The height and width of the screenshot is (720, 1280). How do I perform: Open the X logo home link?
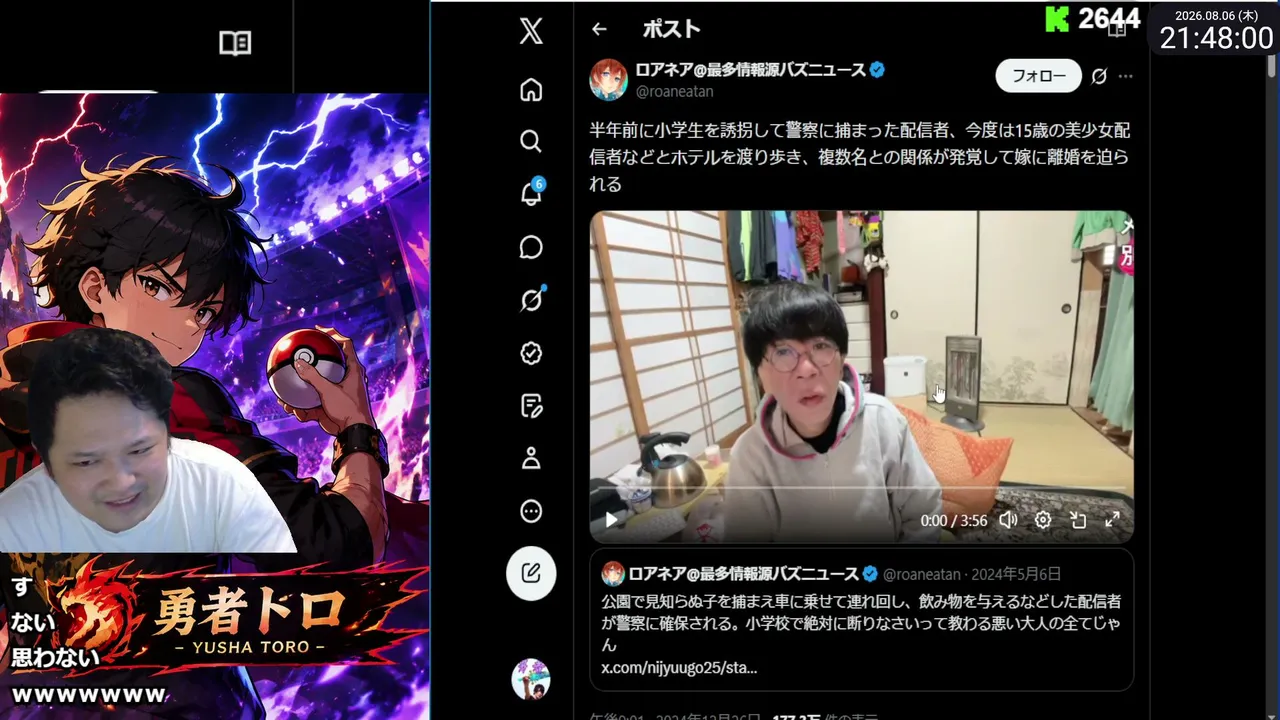pos(531,31)
